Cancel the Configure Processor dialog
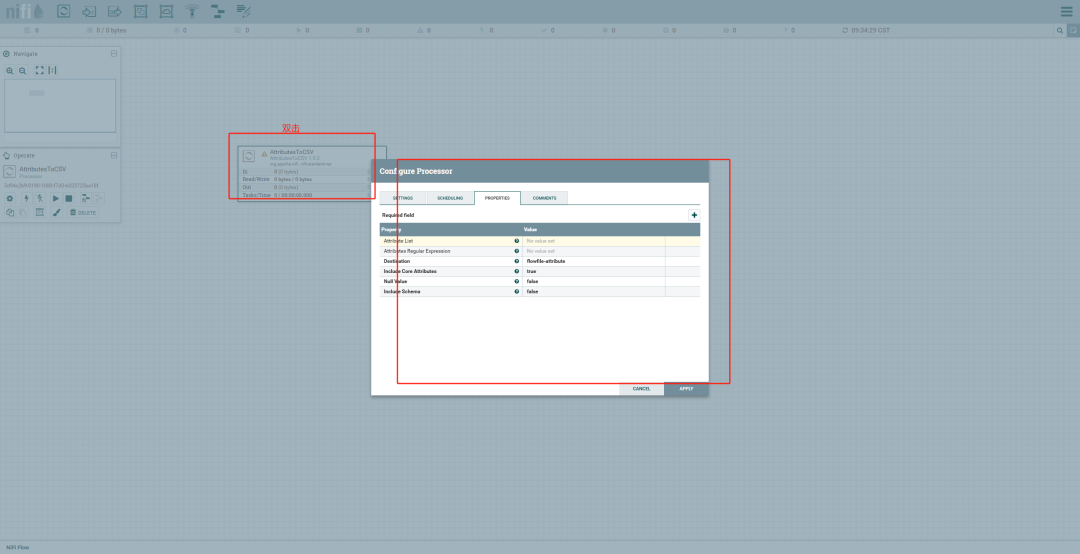The height and width of the screenshot is (554, 1080). [641, 389]
